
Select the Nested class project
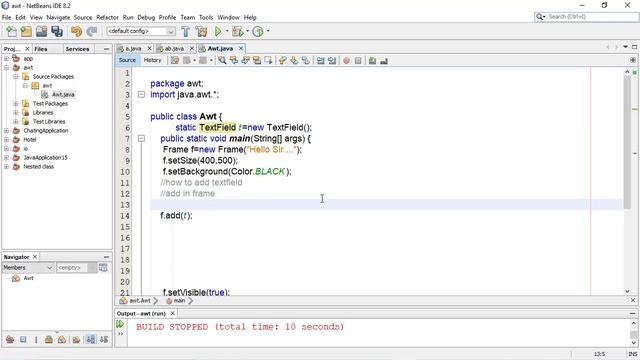click(x=38, y=167)
